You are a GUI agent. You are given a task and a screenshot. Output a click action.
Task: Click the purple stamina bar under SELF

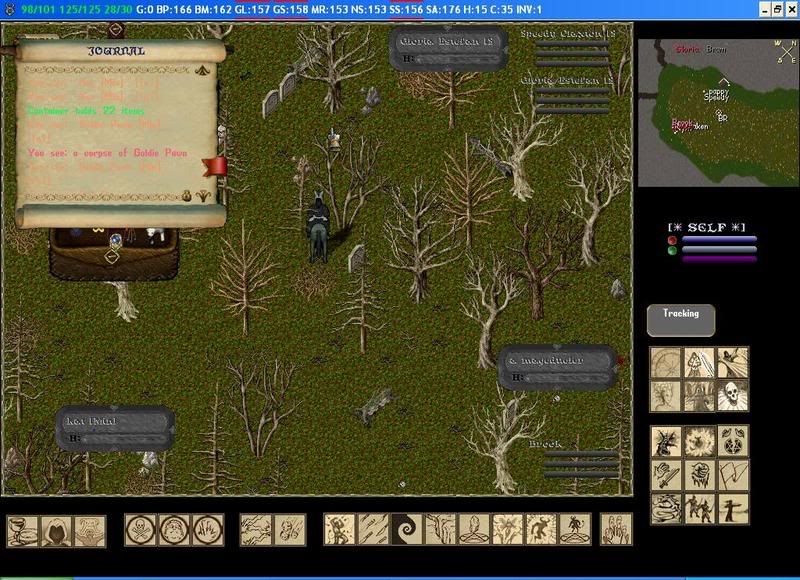point(719,259)
